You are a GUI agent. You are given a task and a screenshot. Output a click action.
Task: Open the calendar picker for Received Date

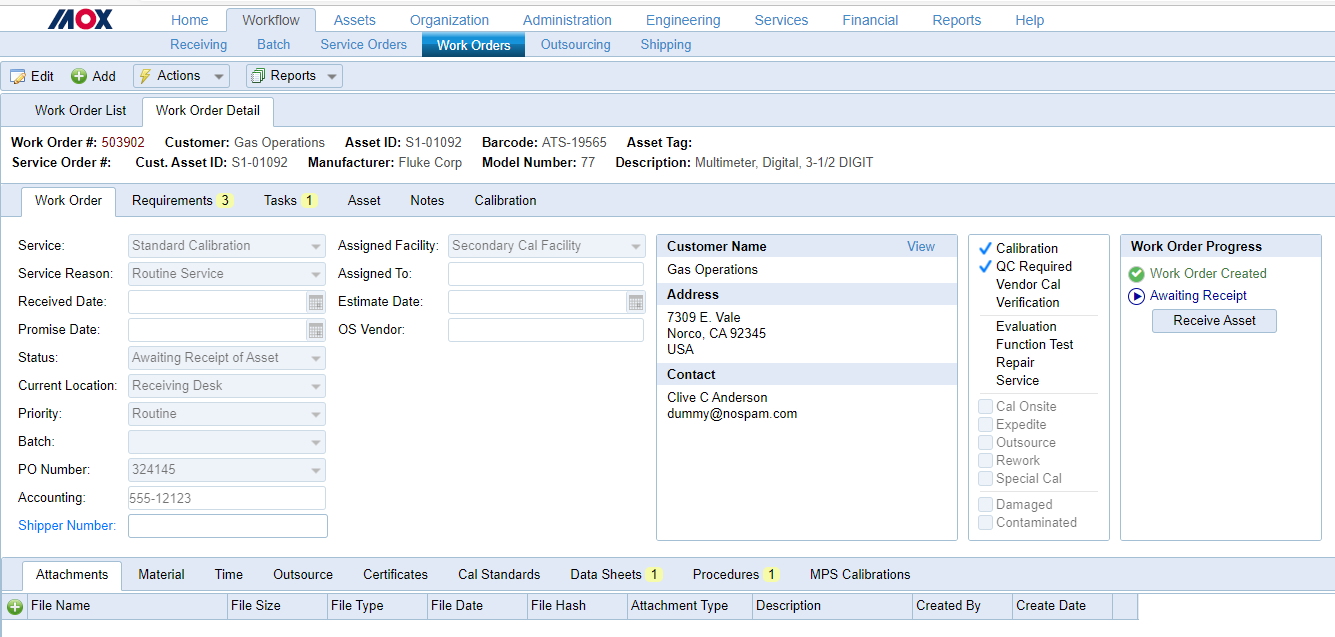pos(317,301)
